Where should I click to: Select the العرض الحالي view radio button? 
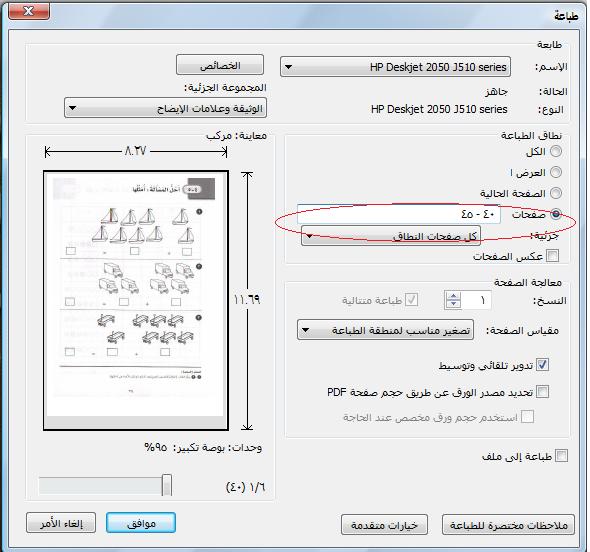[x=556, y=172]
